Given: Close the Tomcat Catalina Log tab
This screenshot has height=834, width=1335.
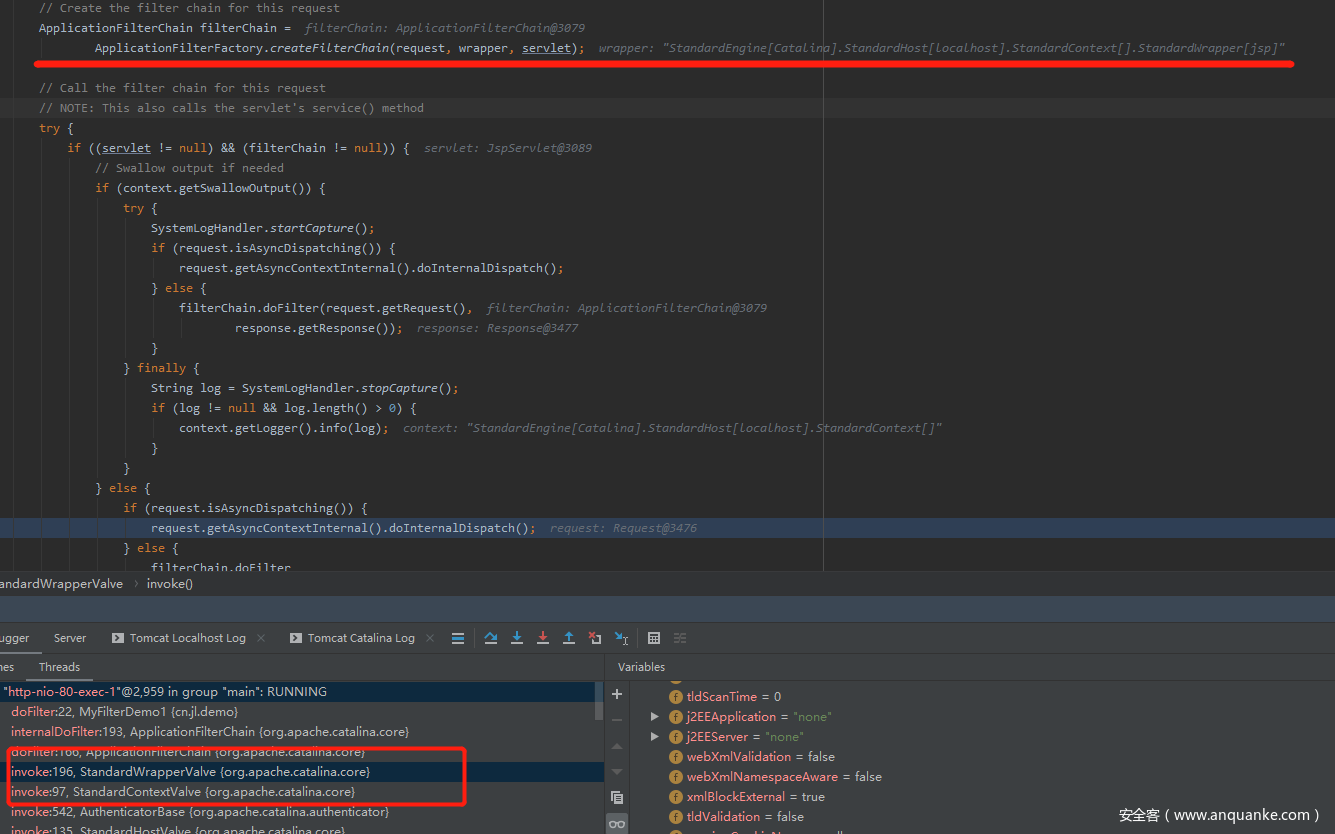Looking at the screenshot, I should (x=428, y=638).
